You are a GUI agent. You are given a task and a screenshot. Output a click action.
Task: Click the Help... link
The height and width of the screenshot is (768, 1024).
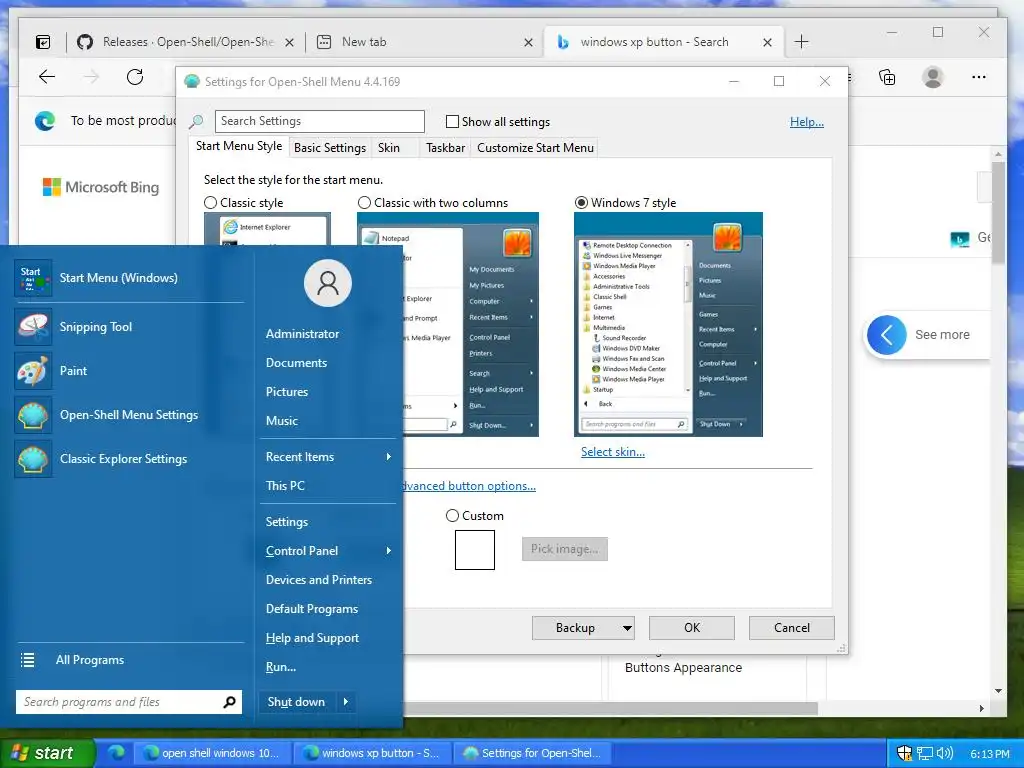point(807,122)
